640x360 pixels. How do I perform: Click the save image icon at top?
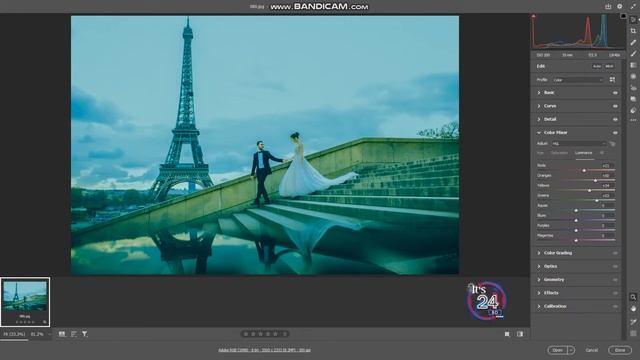click(x=608, y=7)
